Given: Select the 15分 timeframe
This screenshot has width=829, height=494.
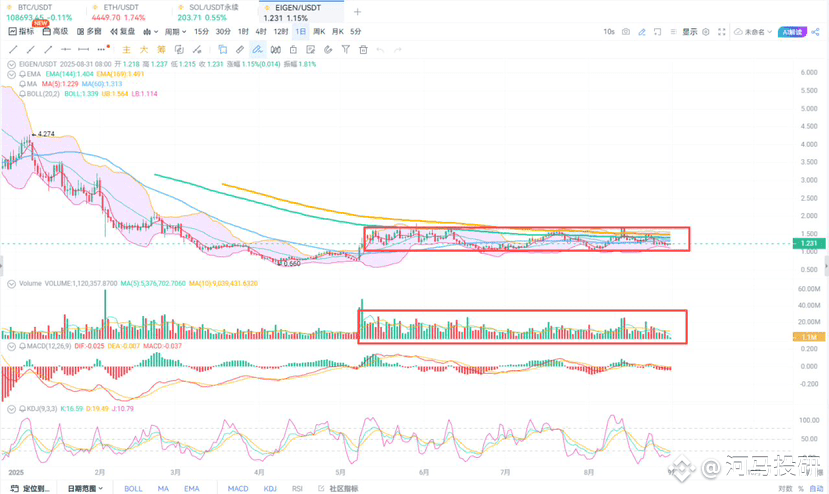Looking at the screenshot, I should 201,32.
